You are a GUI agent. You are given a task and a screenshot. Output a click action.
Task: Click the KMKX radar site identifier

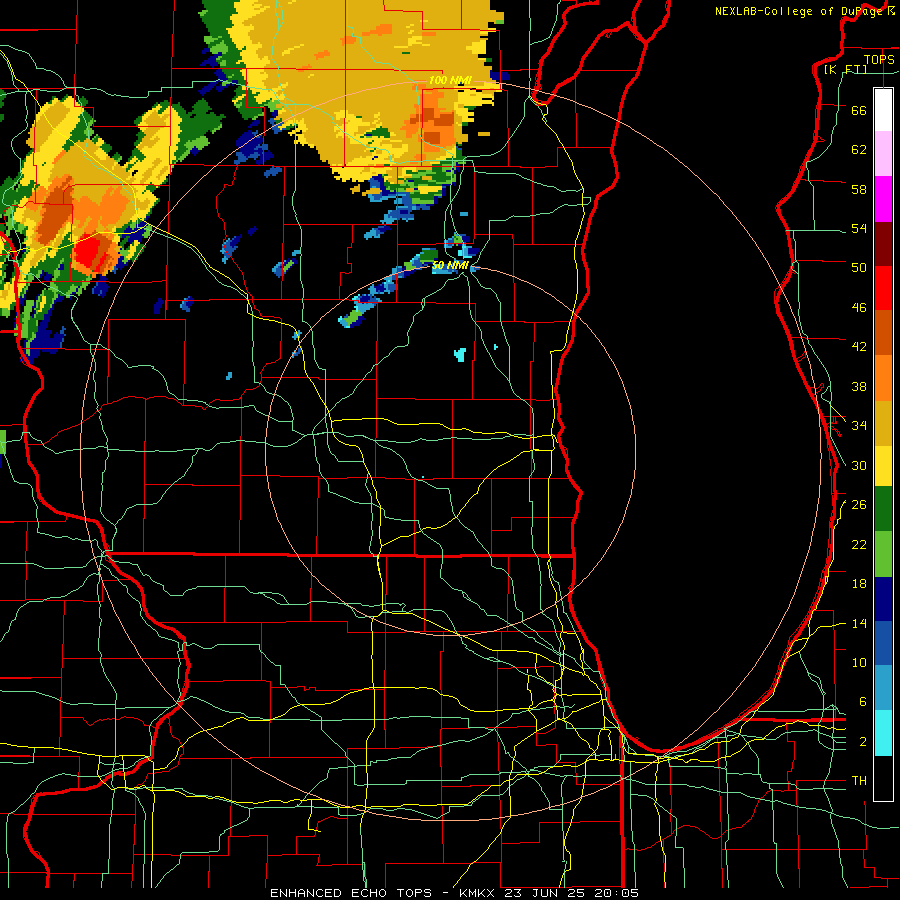479,893
